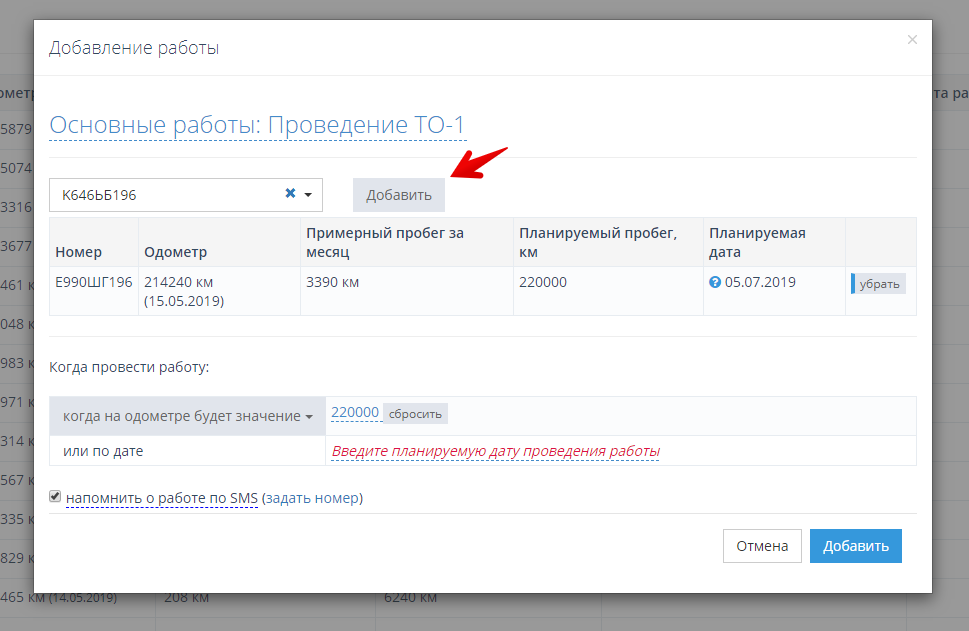The height and width of the screenshot is (631, 969).
Task: Clear the selected vehicle К646ЬБ196
Action: 288,194
